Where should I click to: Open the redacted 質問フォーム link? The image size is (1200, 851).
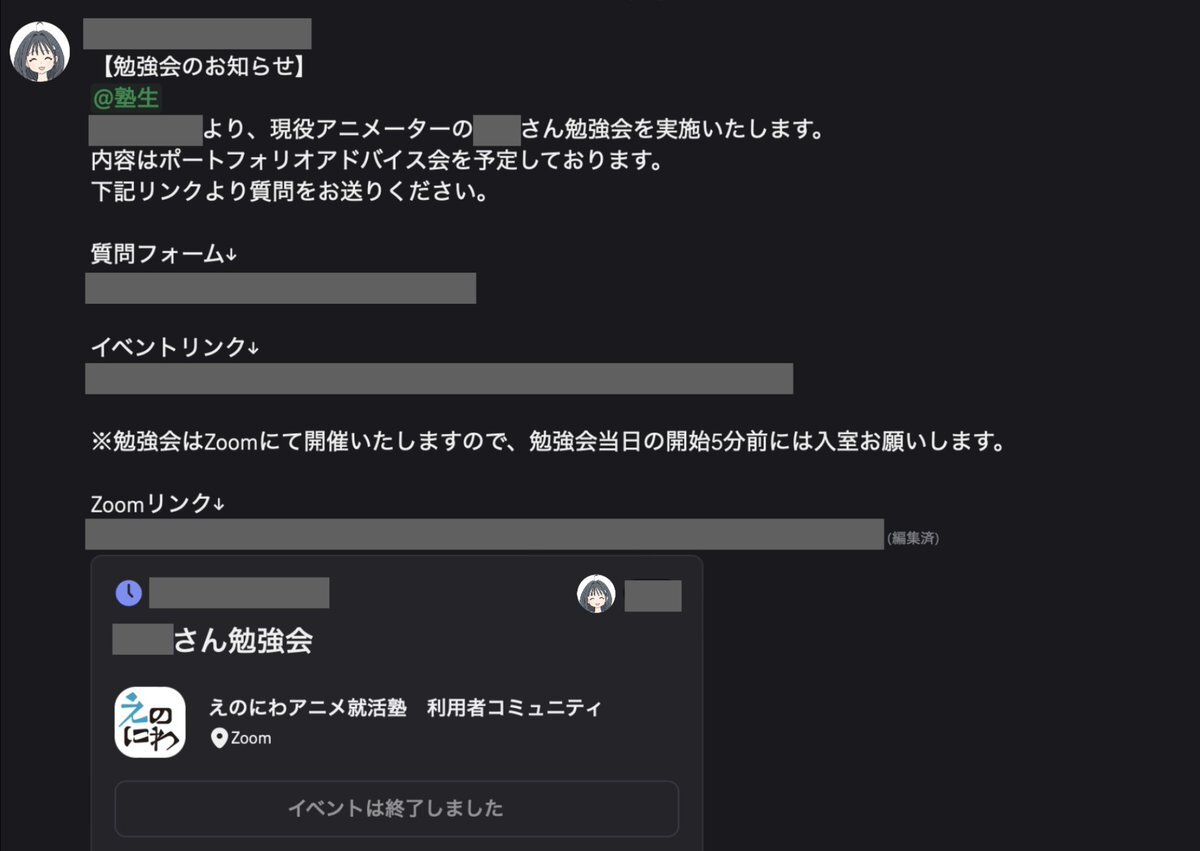(x=281, y=288)
